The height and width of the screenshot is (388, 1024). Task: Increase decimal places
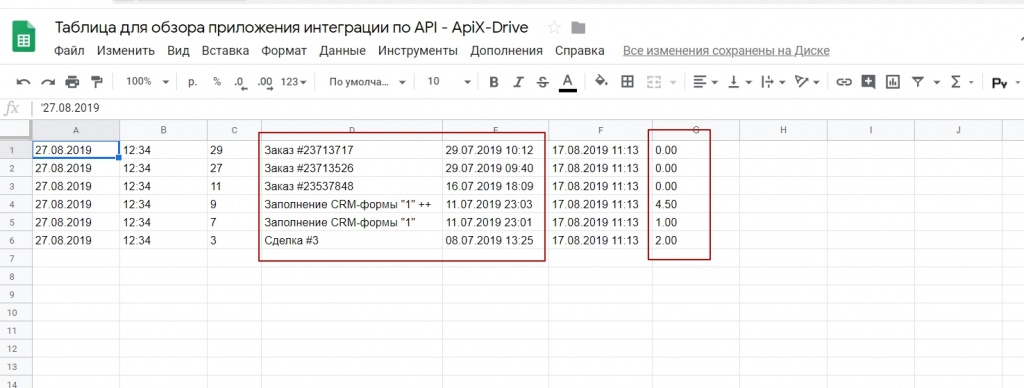(x=264, y=83)
